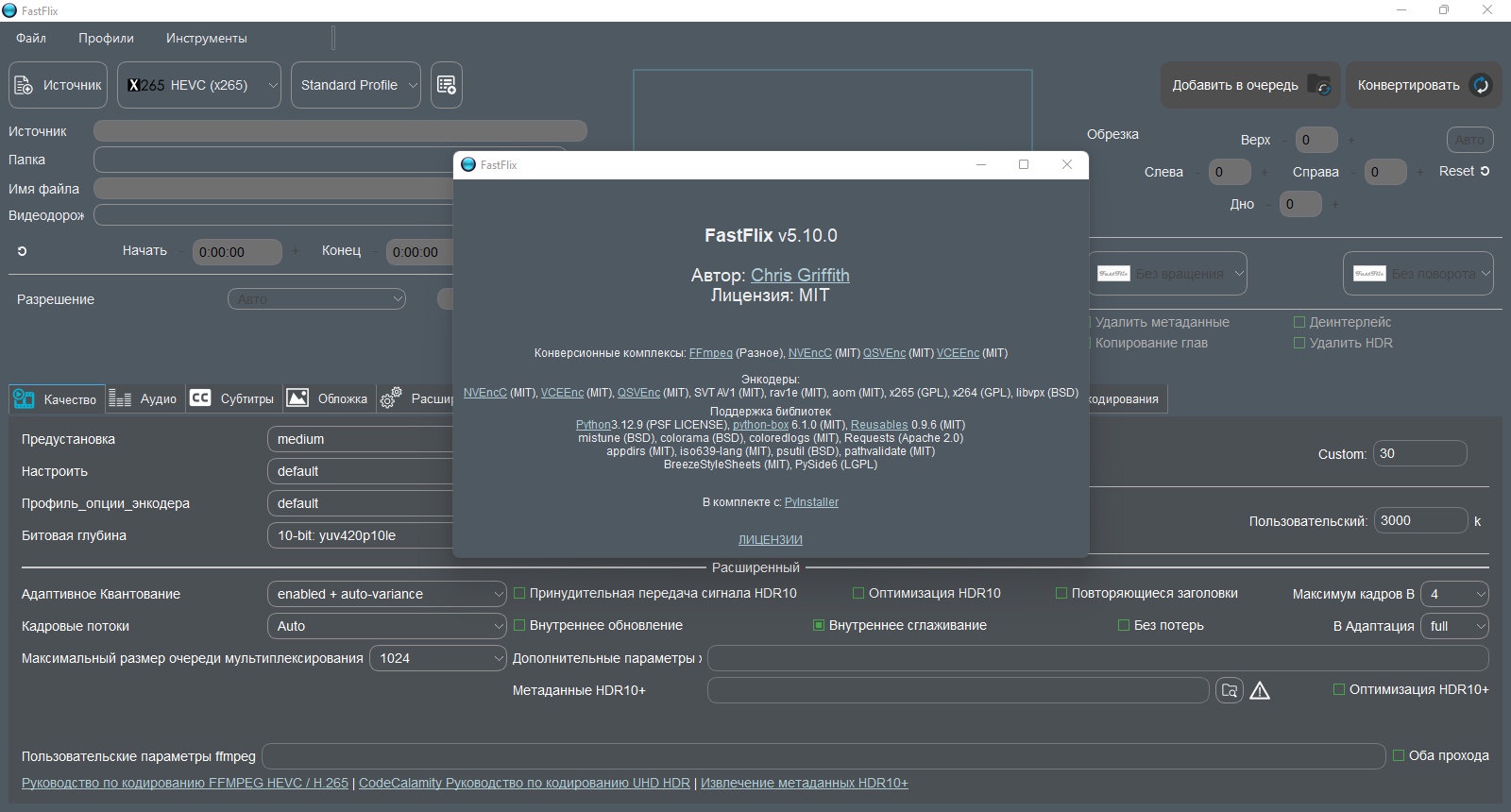Open the Chris Griffith author link
This screenshot has height=812, width=1511.
point(800,275)
